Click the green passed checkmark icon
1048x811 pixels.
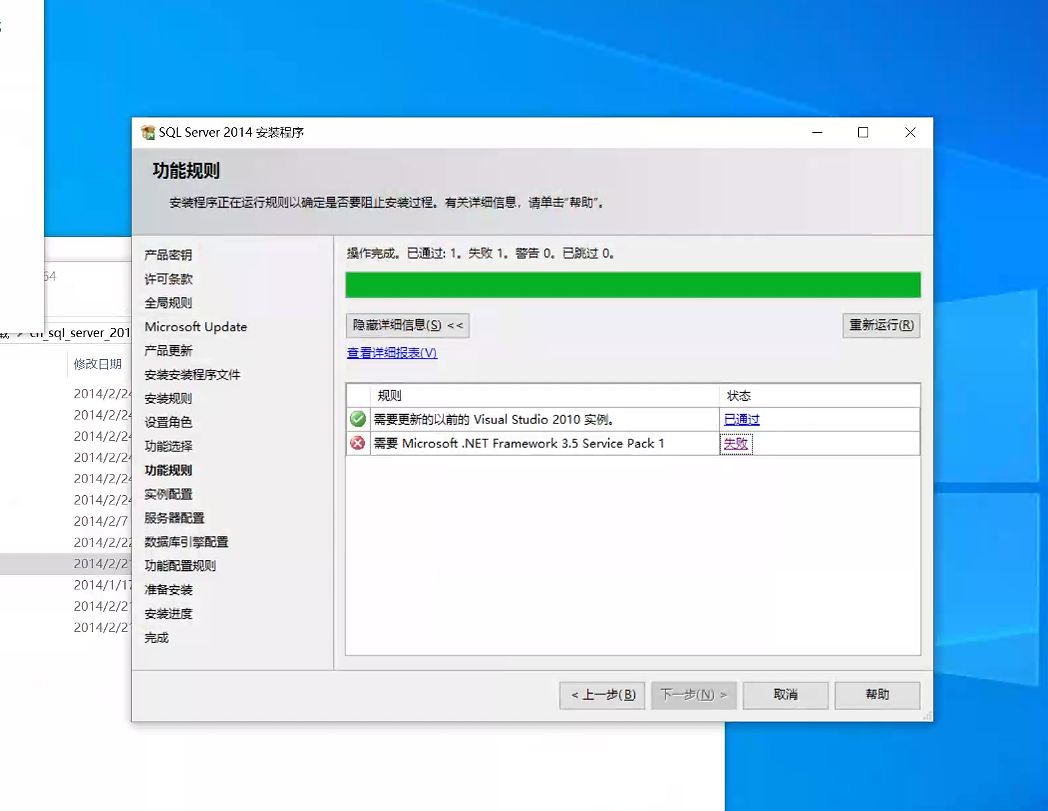point(358,419)
